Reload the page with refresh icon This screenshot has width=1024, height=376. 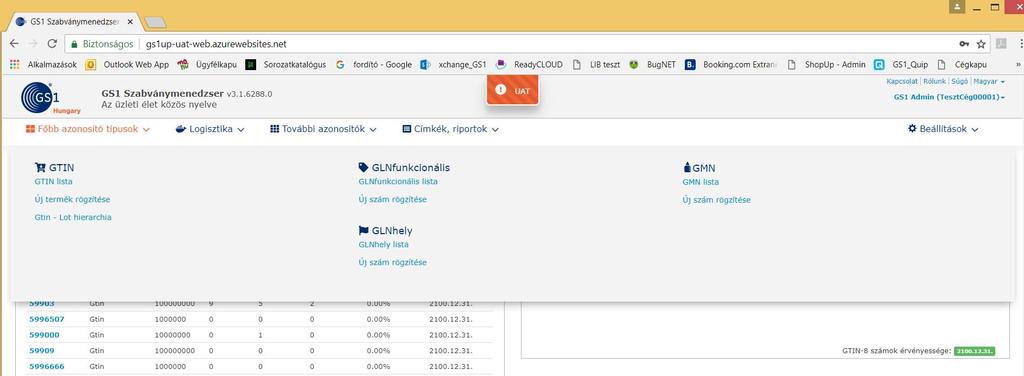52,44
